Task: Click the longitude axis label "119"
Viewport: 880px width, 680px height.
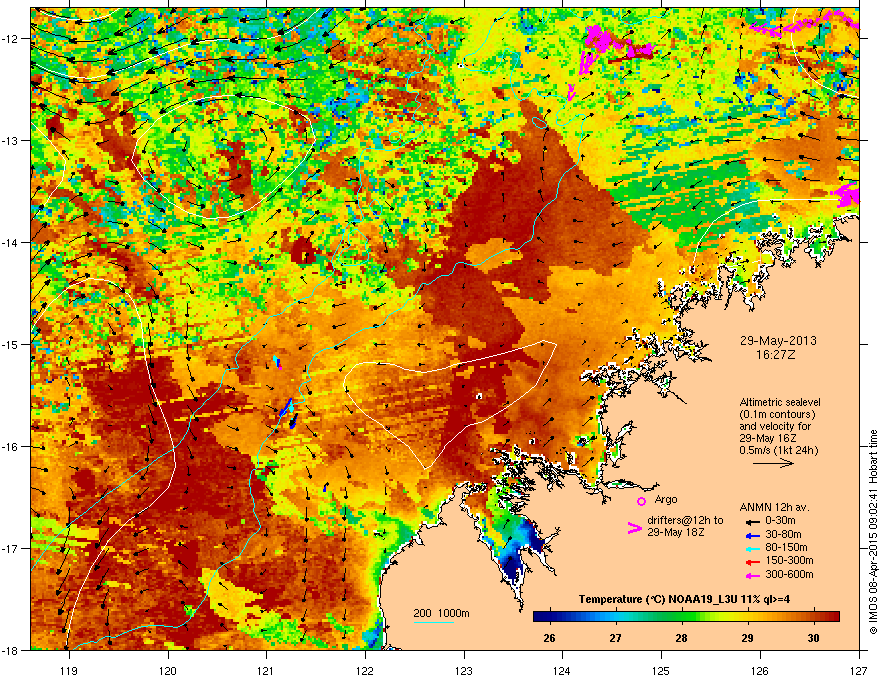Action: click(x=69, y=670)
